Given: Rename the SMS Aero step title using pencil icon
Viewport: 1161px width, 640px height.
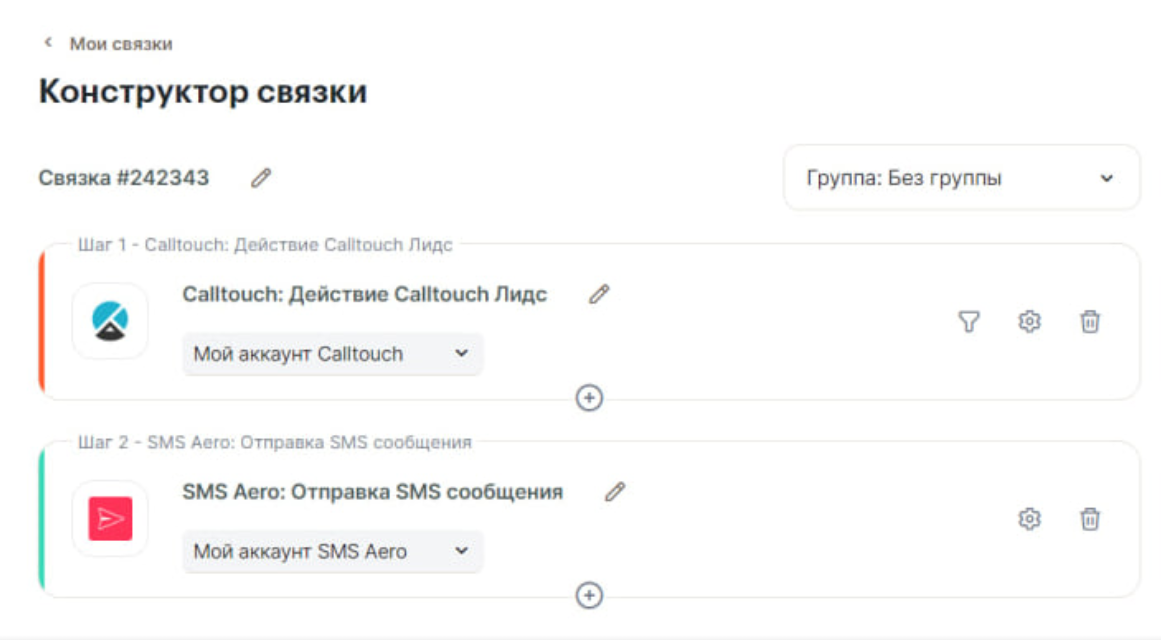Looking at the screenshot, I should pos(614,489).
